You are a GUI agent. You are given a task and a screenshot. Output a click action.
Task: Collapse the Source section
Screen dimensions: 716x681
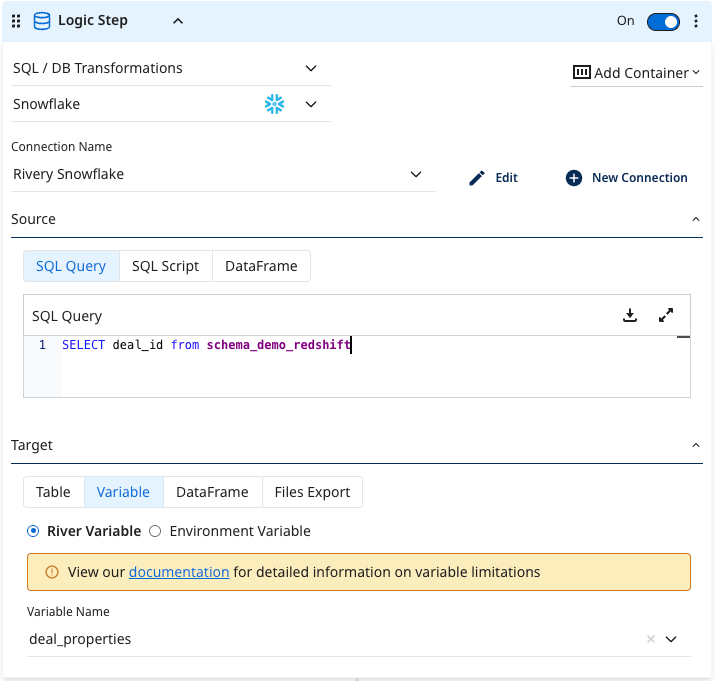[696, 219]
